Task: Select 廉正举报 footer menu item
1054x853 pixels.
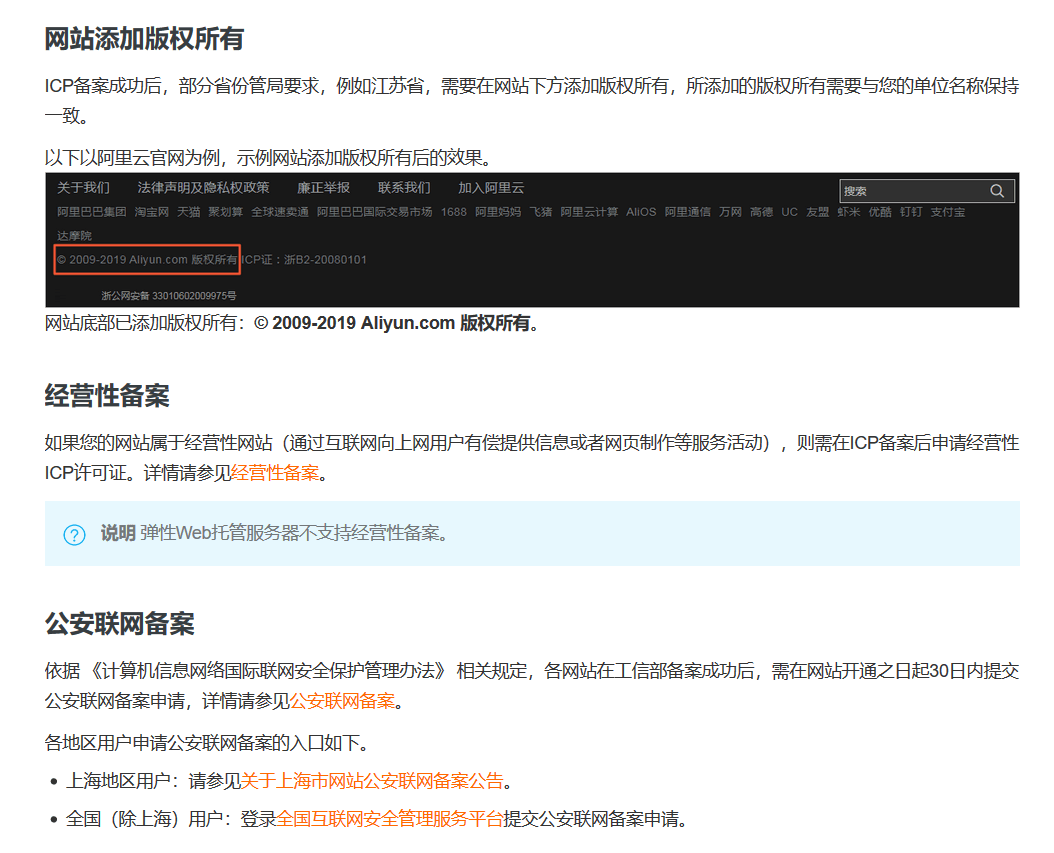Action: pyautogui.click(x=323, y=188)
